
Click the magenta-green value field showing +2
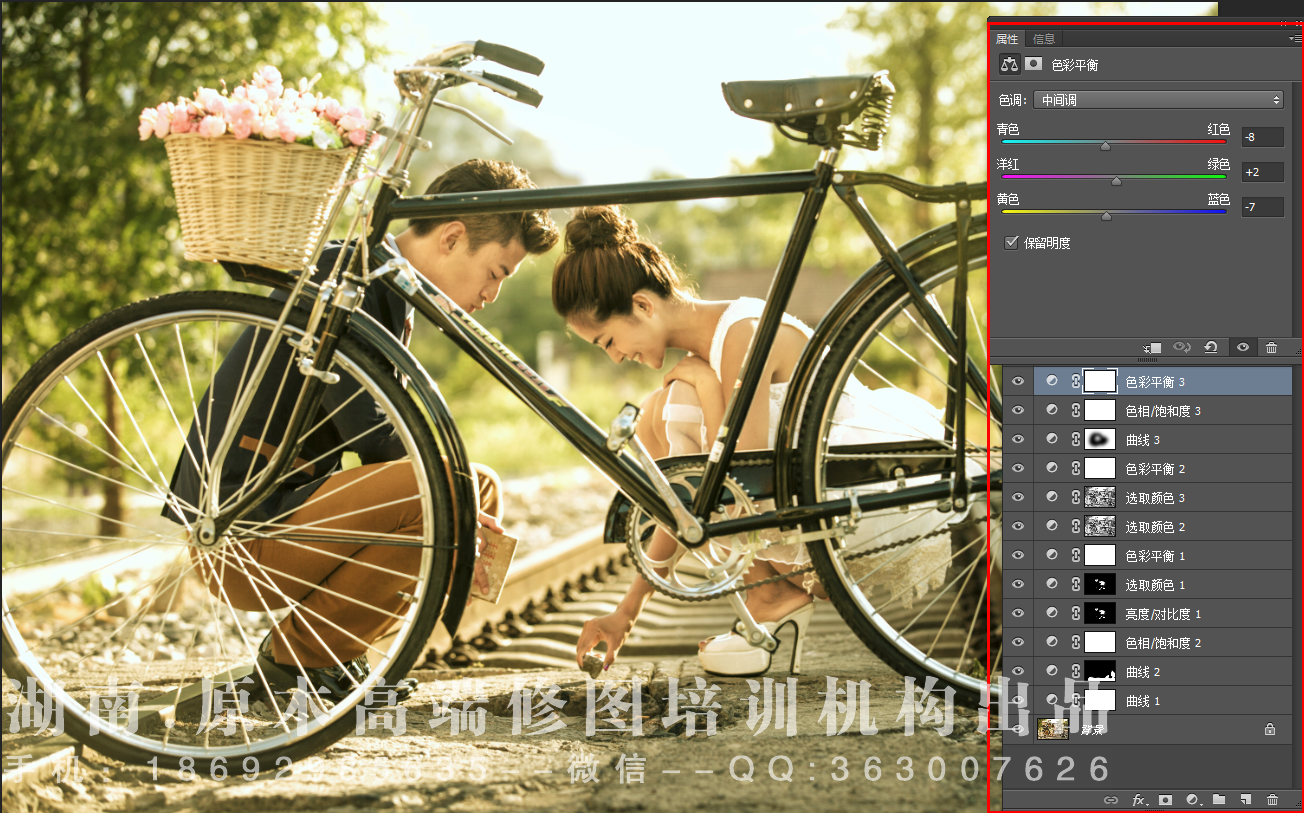1262,172
